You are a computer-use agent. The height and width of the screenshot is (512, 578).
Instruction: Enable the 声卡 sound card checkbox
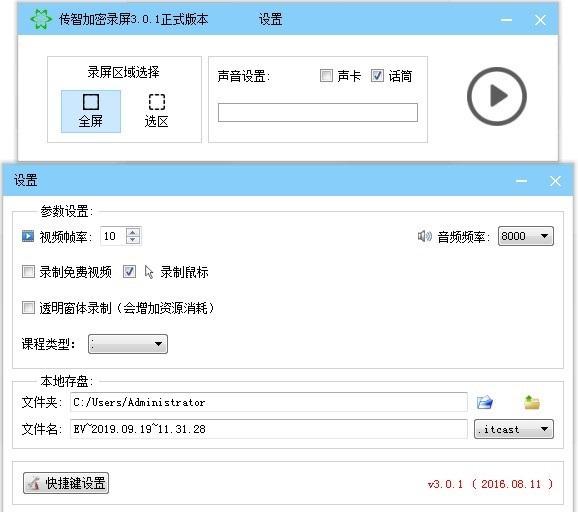click(326, 76)
